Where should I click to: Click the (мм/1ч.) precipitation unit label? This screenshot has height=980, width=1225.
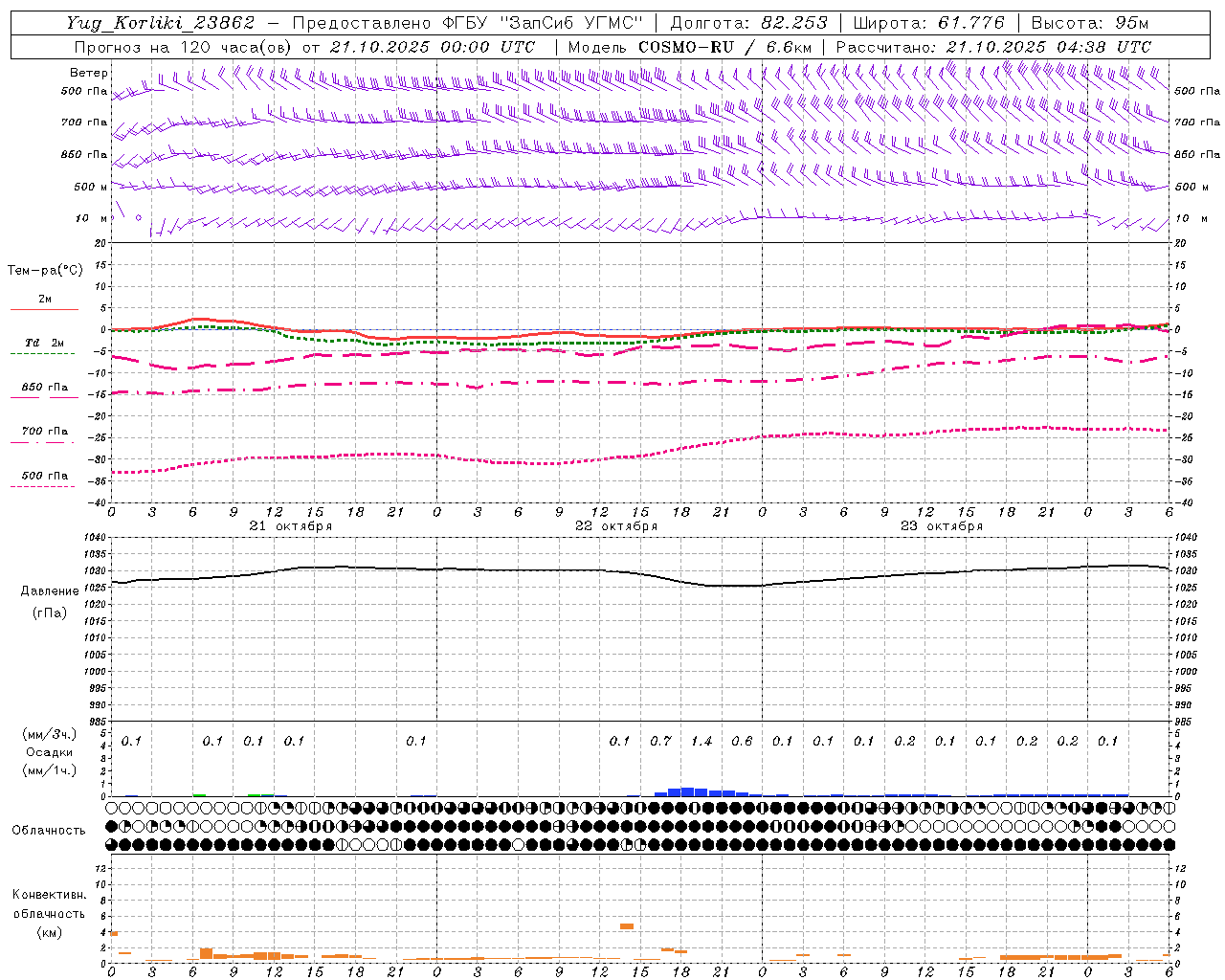50,770
